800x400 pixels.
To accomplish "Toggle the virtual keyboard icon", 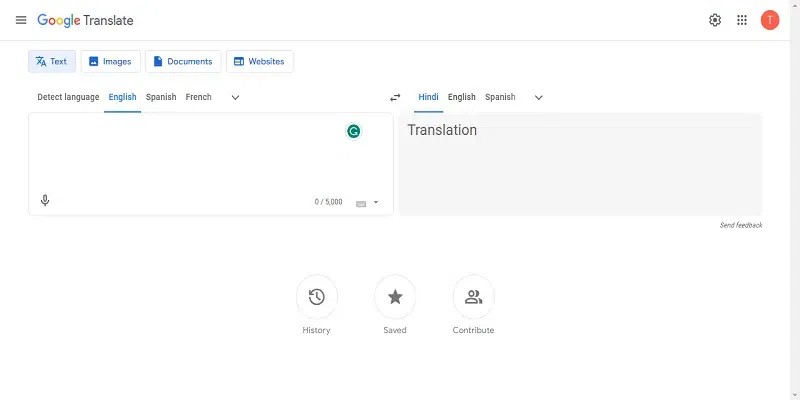I will click(361, 204).
